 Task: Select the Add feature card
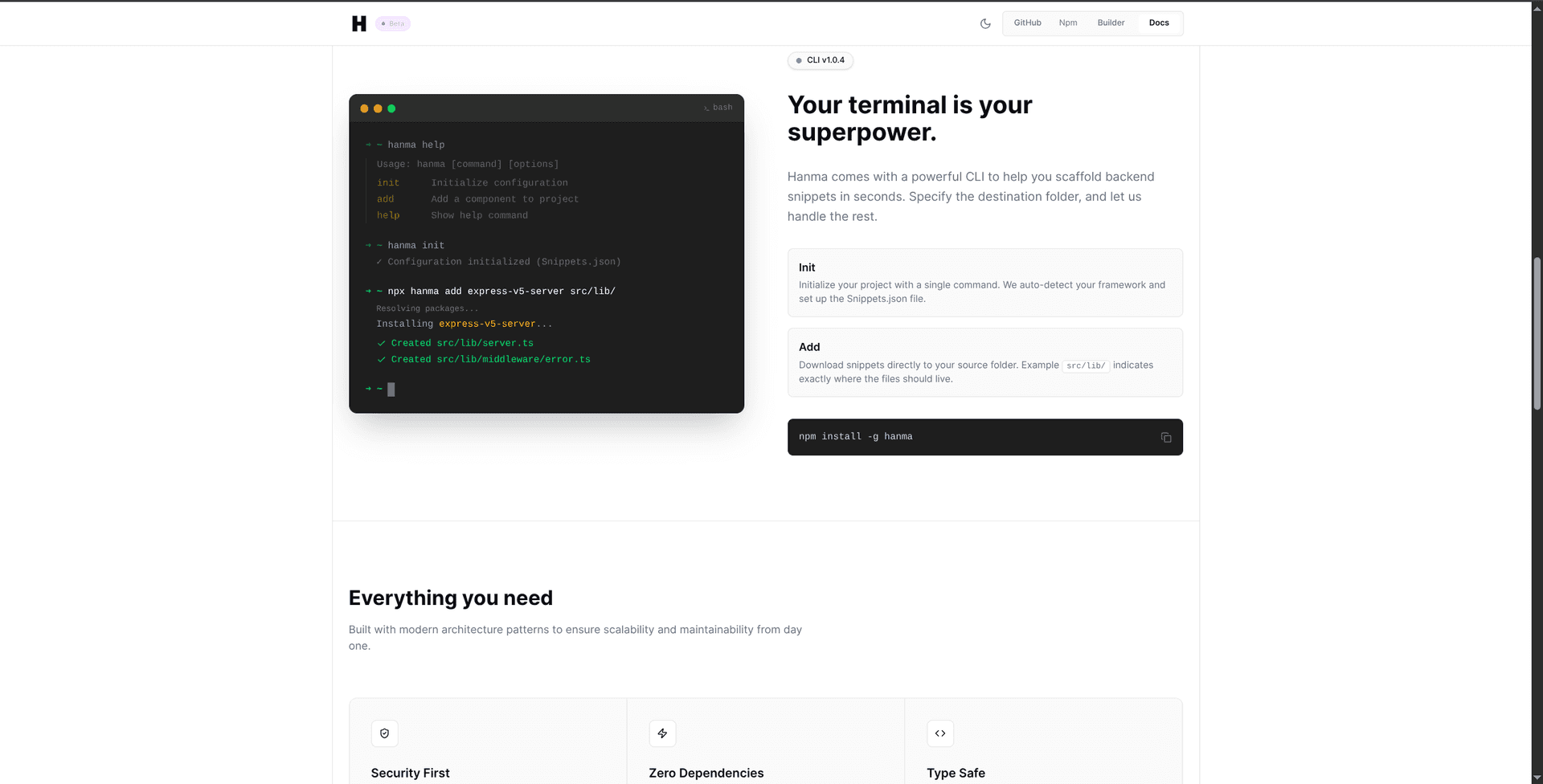pyautogui.click(x=985, y=362)
